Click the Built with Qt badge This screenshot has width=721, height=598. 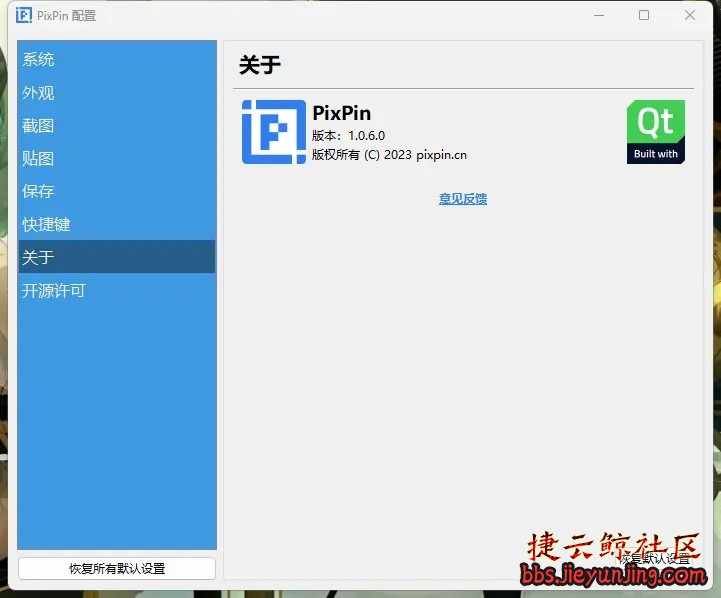pyautogui.click(x=656, y=132)
